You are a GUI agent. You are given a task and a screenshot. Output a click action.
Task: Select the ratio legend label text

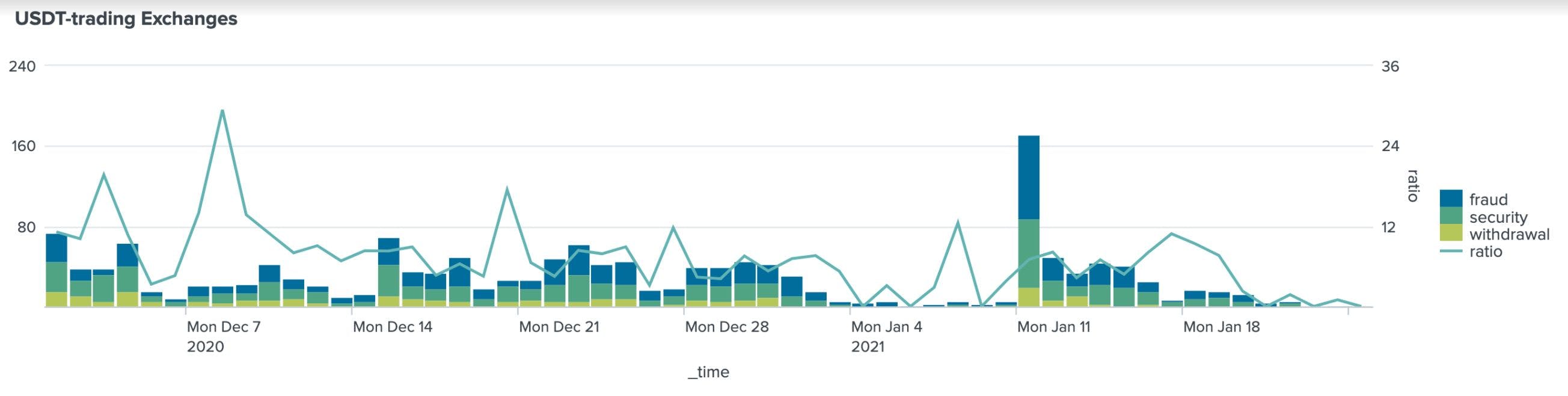tap(1485, 252)
